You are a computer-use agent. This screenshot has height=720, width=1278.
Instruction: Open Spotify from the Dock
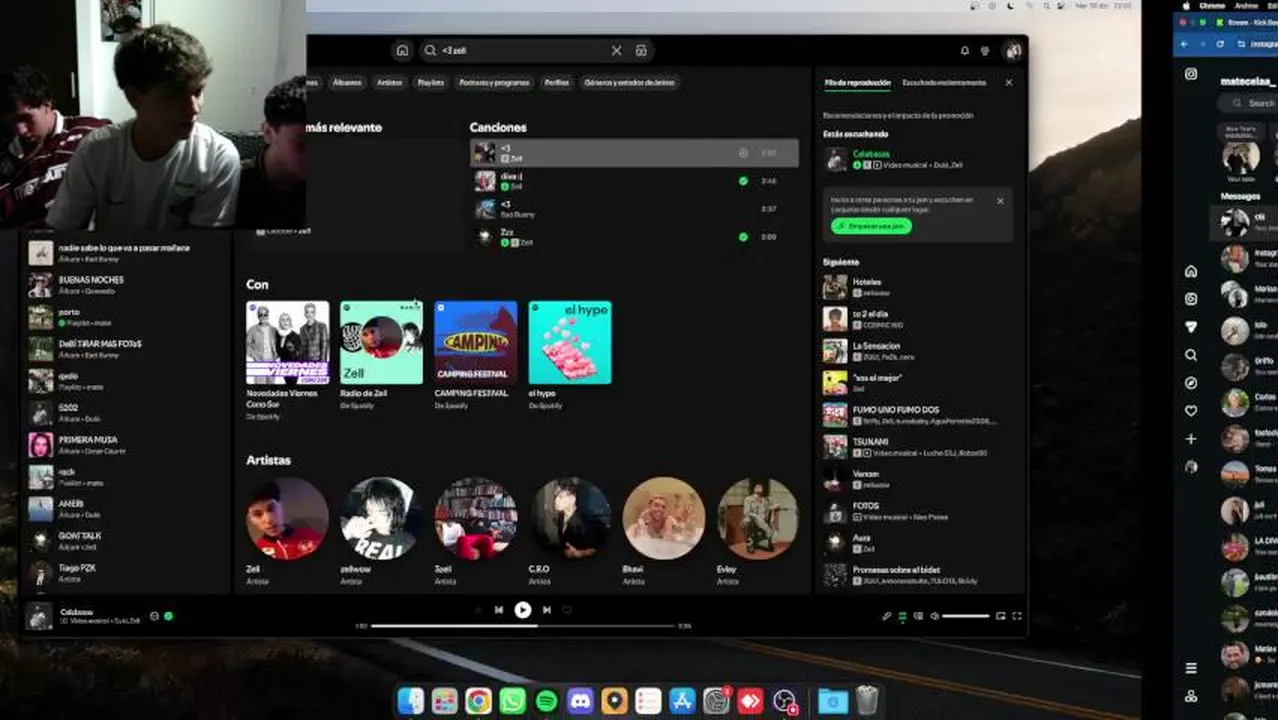pyautogui.click(x=547, y=701)
